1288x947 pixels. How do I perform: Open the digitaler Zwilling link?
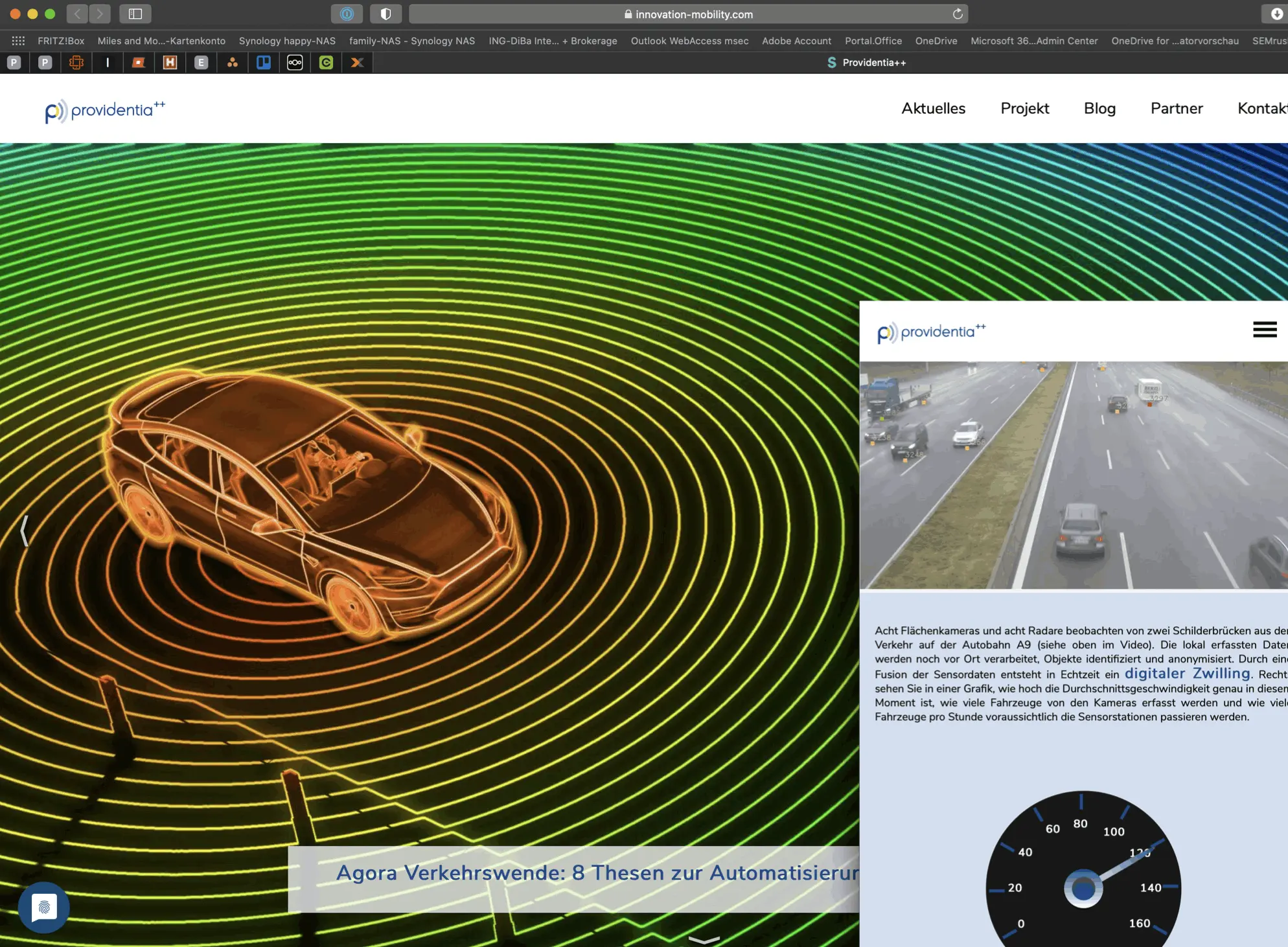1187,673
